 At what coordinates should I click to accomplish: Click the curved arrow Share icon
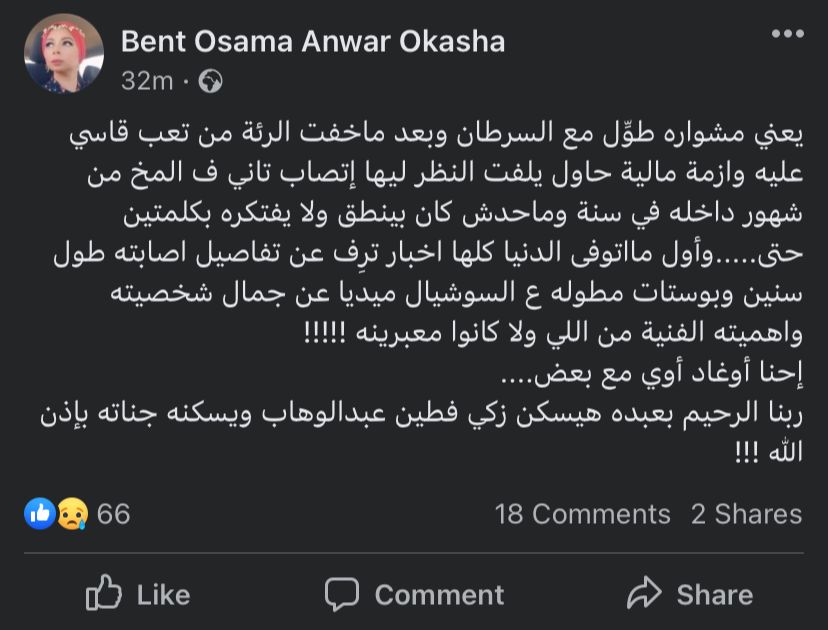coord(644,594)
